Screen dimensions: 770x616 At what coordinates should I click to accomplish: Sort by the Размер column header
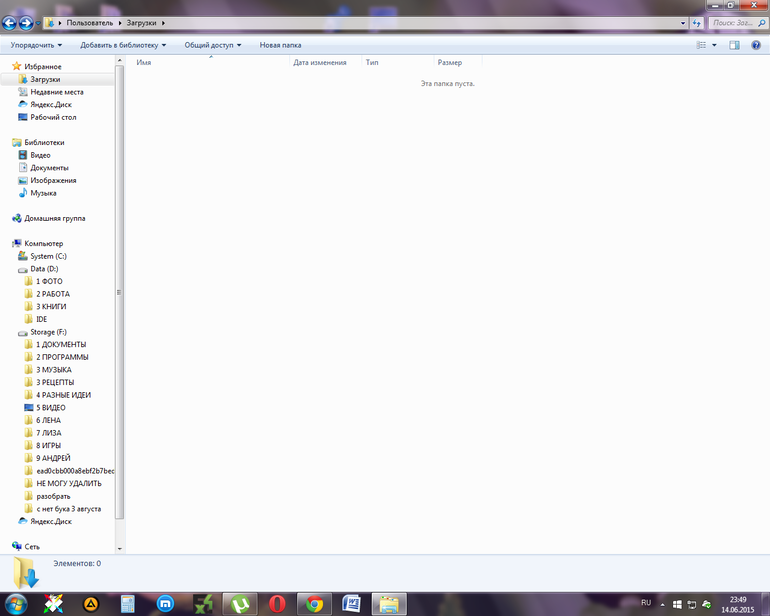458,62
